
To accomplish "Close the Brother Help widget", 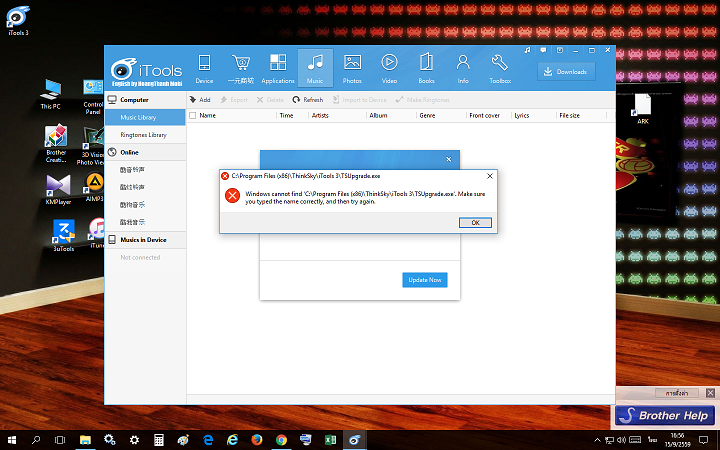I will coord(710,393).
